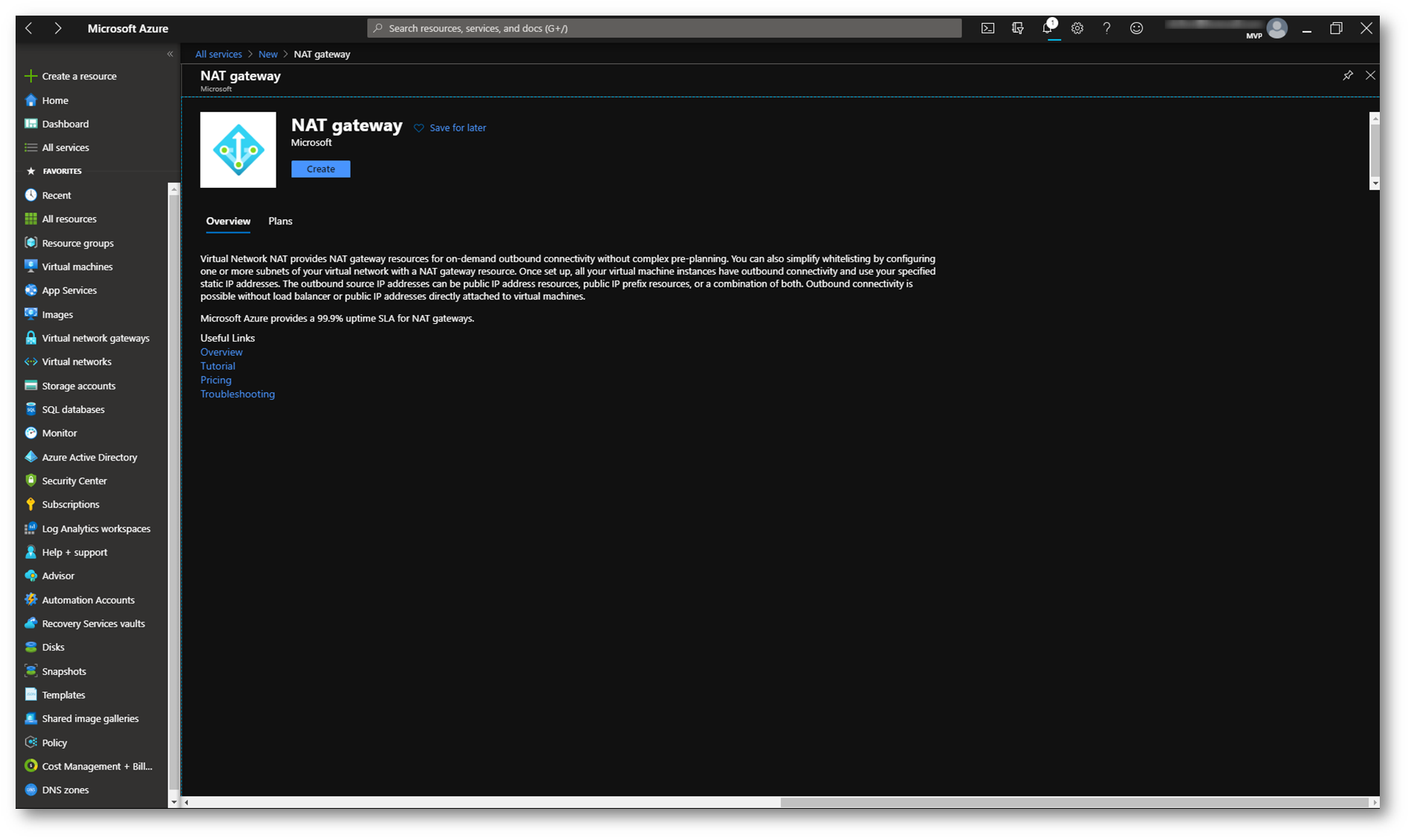Open the Pricing link
Screen dimensions: 1411x840
click(x=215, y=380)
